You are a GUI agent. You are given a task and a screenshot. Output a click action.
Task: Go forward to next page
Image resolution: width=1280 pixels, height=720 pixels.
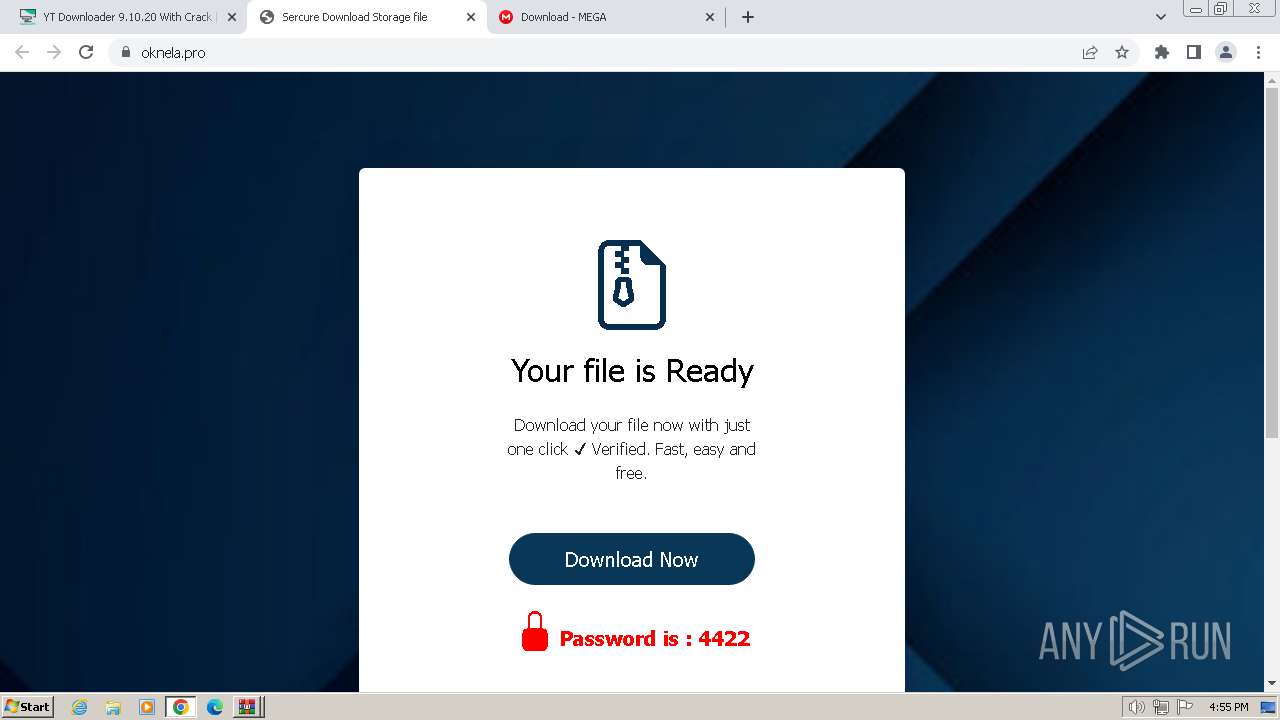[x=54, y=52]
